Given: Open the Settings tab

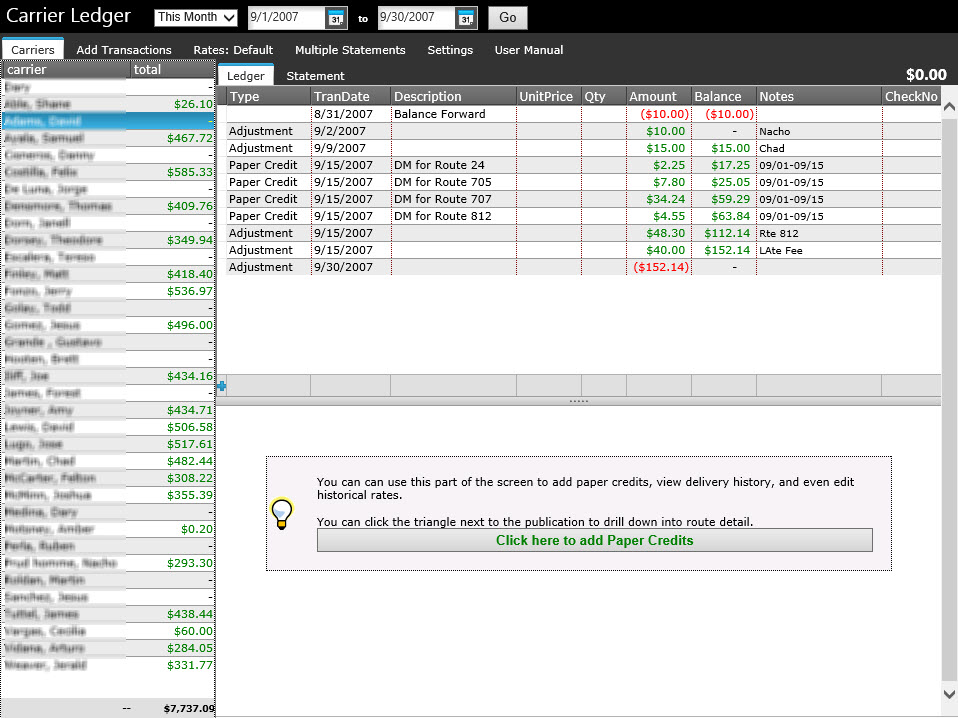Looking at the screenshot, I should click(x=450, y=50).
